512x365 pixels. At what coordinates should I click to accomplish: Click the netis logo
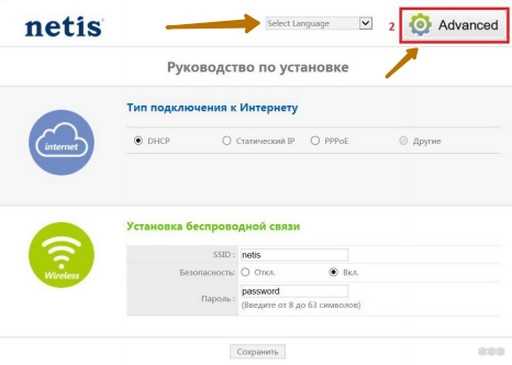(x=64, y=27)
